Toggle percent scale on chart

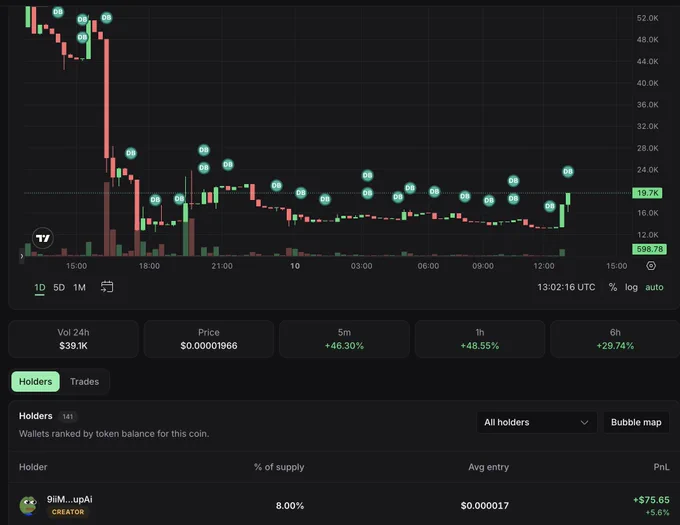(x=613, y=287)
